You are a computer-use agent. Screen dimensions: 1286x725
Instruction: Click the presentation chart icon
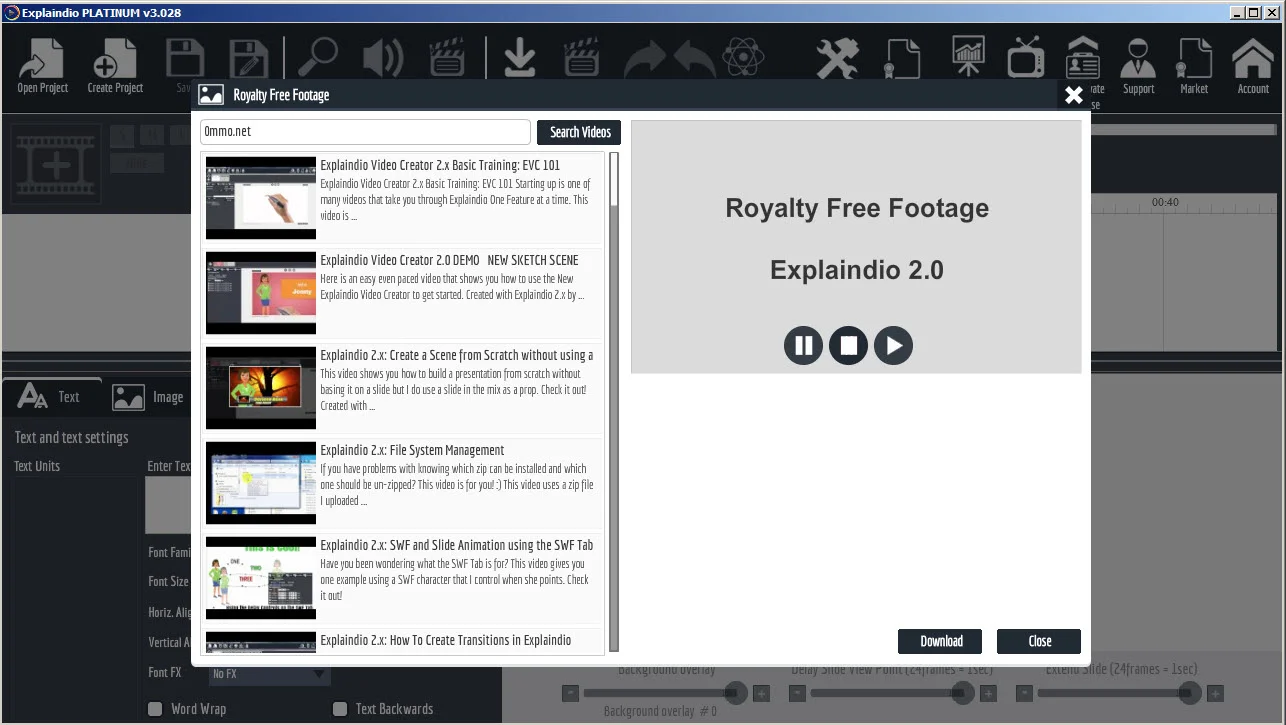click(967, 57)
